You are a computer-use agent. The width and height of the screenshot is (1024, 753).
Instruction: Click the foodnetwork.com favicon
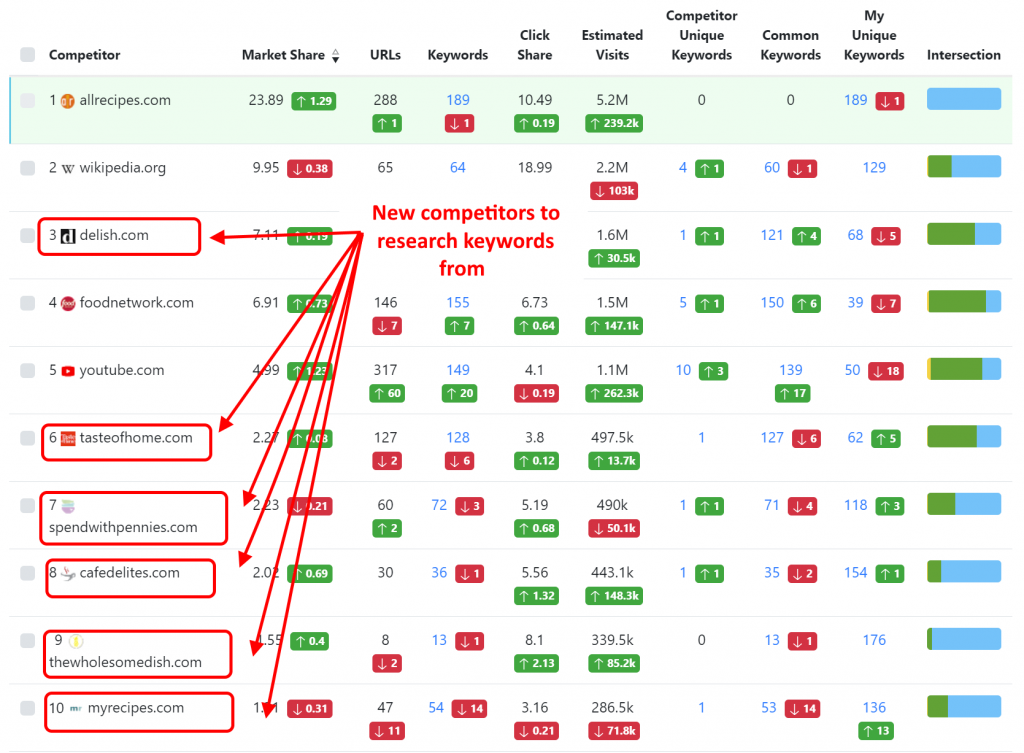pyautogui.click(x=67, y=304)
